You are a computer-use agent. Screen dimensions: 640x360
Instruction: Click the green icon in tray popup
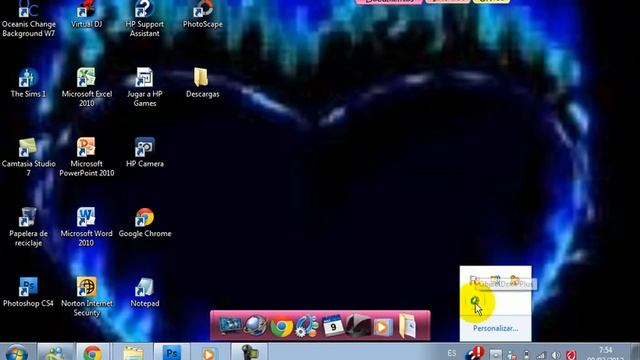point(474,301)
